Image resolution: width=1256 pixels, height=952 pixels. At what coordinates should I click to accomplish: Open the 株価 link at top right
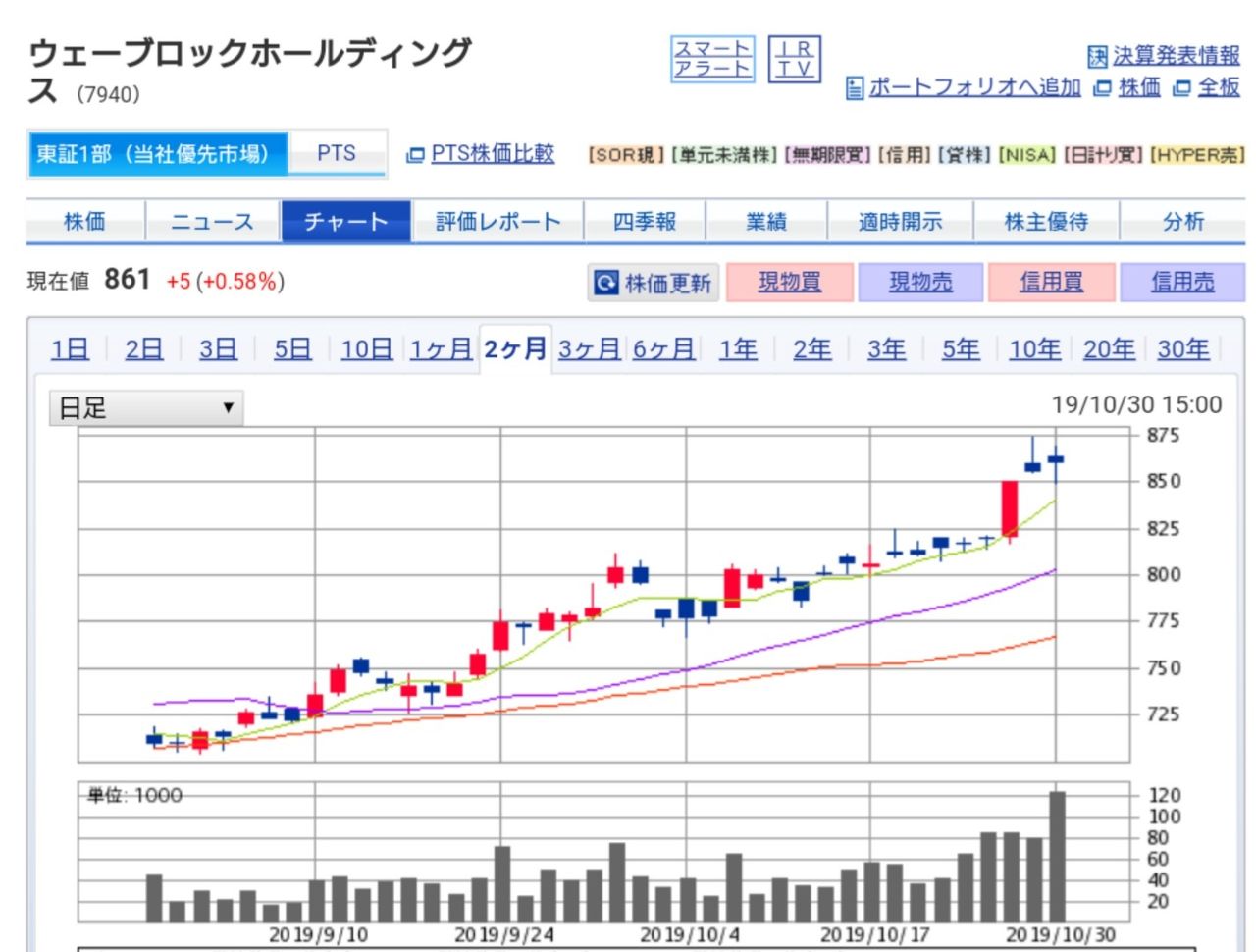click(x=1139, y=88)
